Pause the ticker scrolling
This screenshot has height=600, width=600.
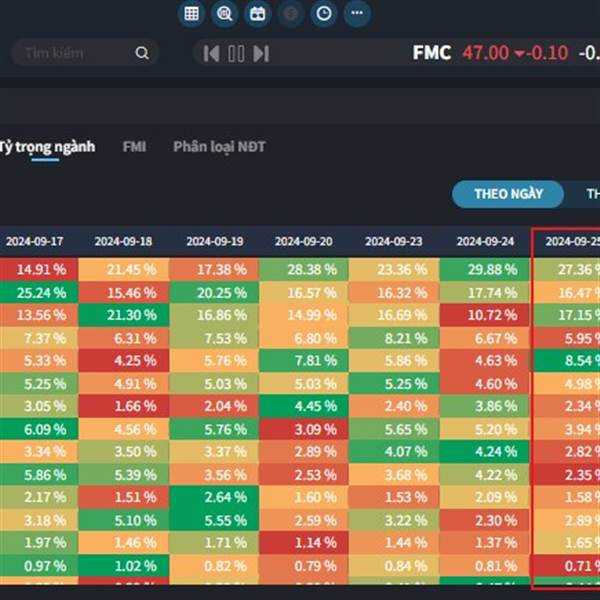(236, 53)
